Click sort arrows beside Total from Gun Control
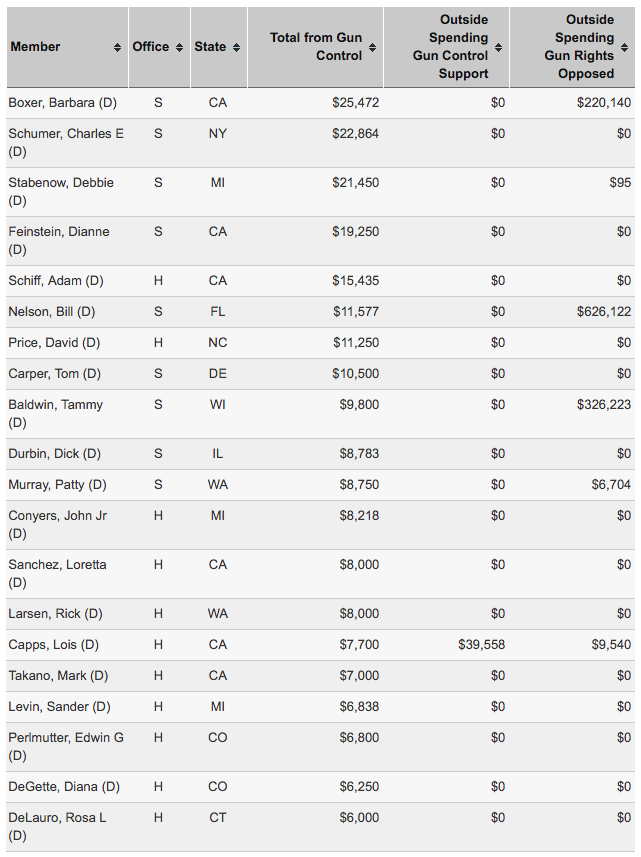Viewport: 641px width, 857px height. coord(372,47)
